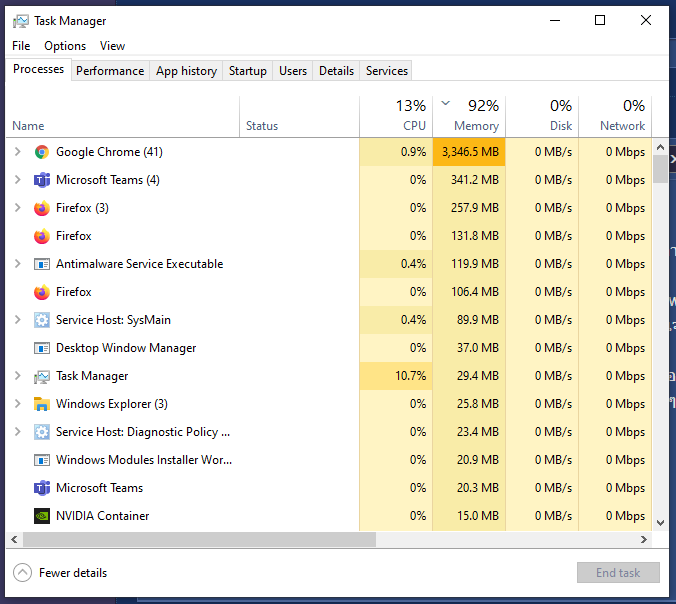Expand the Microsoft Teams (4) group
Screen dimensions: 676x604
point(18,180)
